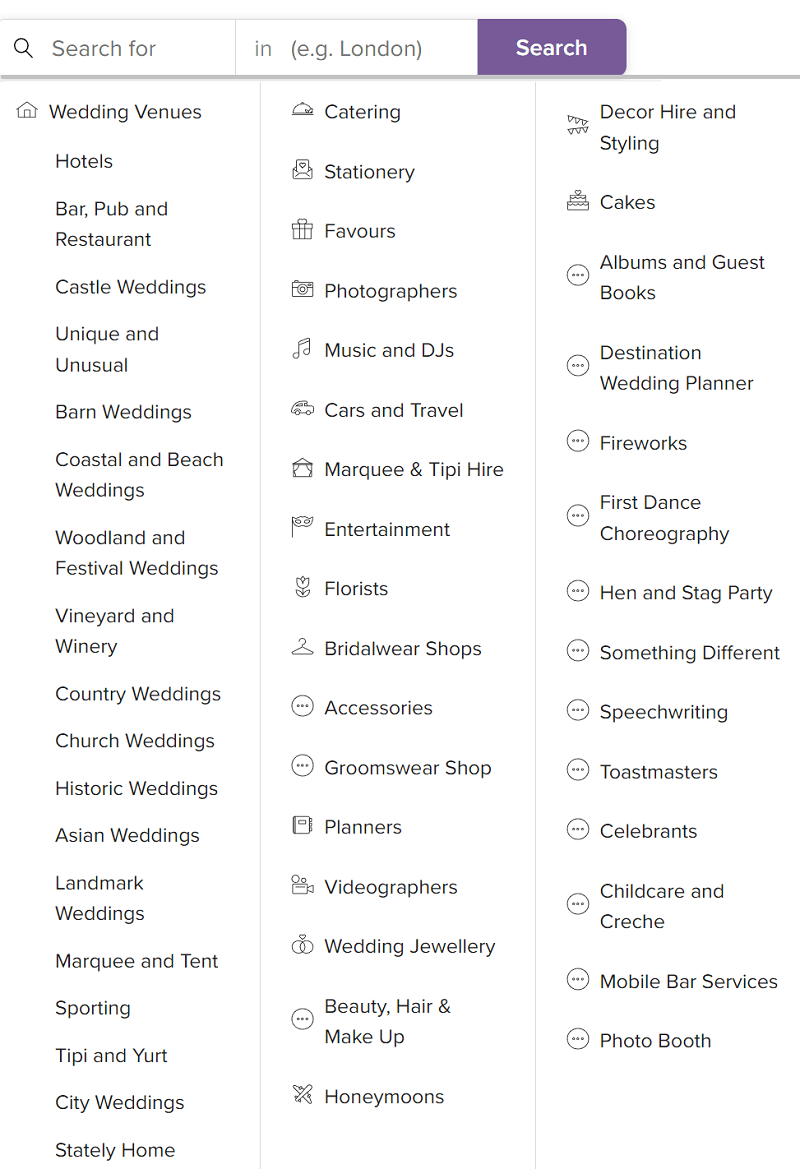Click the Cakes icon
The image size is (800, 1169).
578,201
